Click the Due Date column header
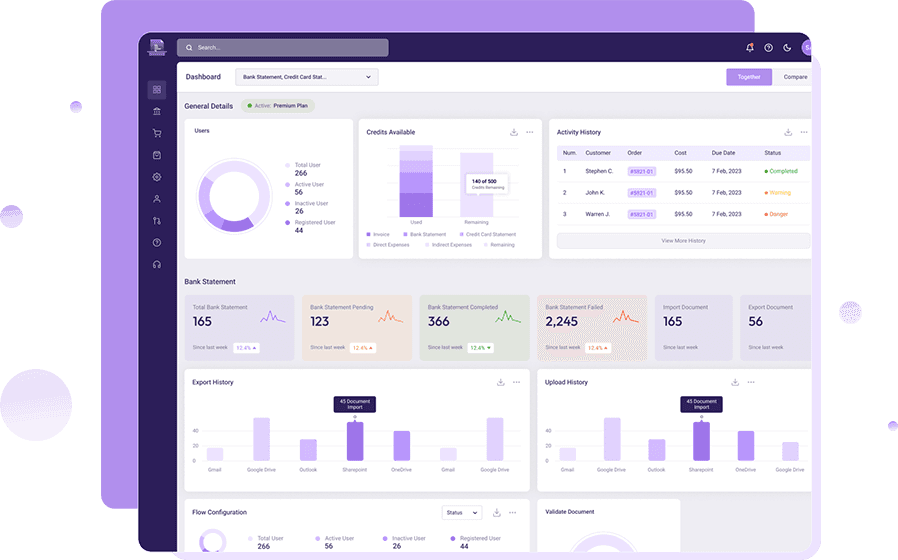898x560 pixels. 723,153
